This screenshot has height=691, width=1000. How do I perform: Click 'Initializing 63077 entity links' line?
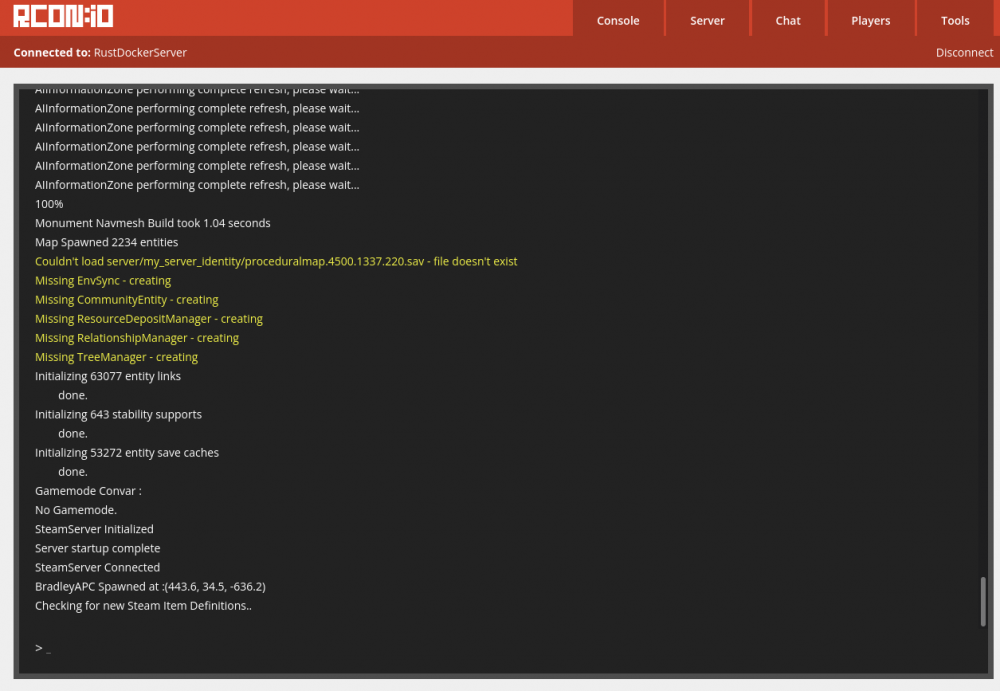click(108, 376)
